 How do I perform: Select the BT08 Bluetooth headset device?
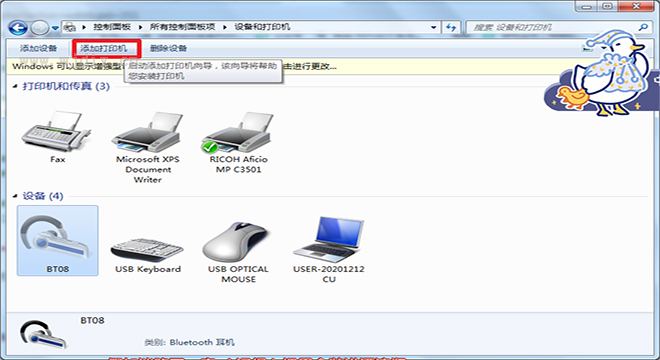click(57, 240)
